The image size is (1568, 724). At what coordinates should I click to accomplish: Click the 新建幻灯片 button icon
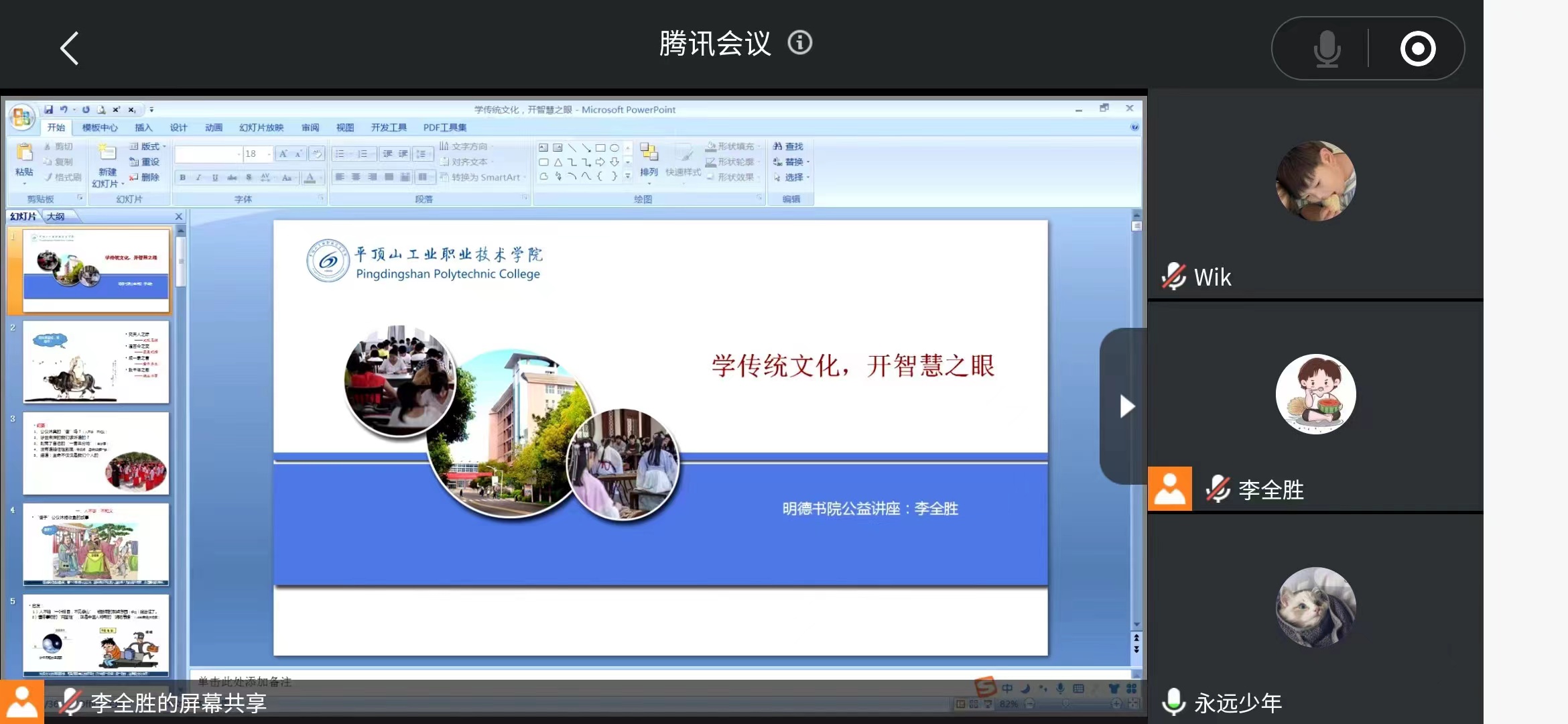coord(107,153)
